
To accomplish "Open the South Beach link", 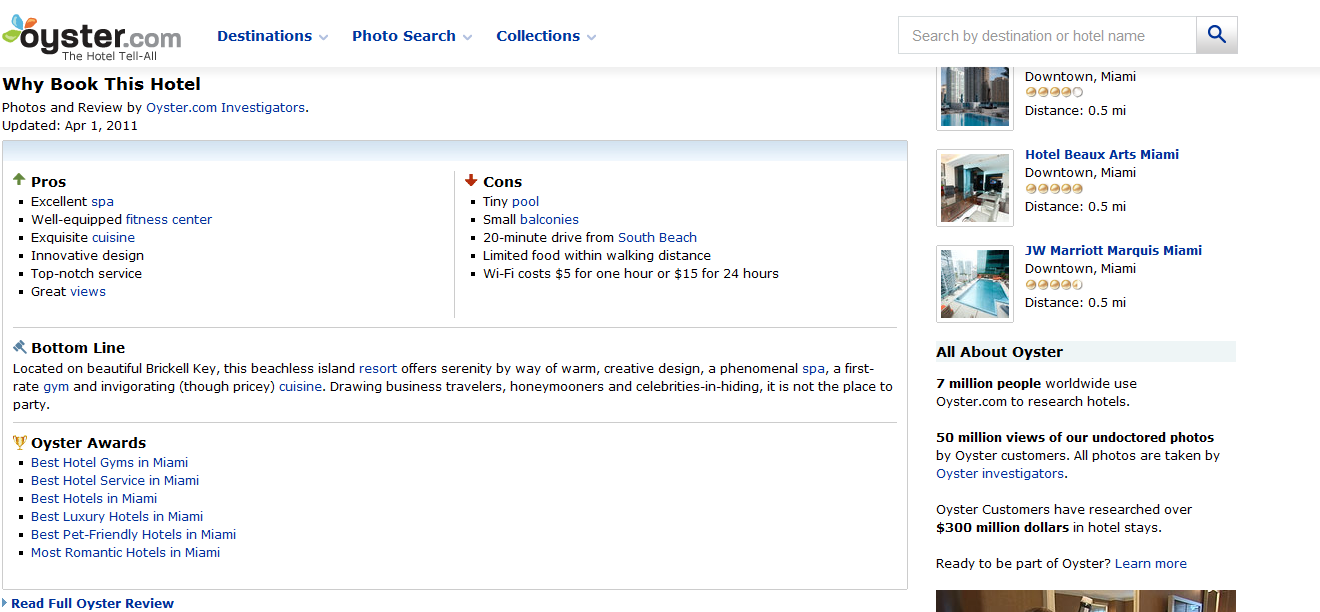I will click(657, 237).
